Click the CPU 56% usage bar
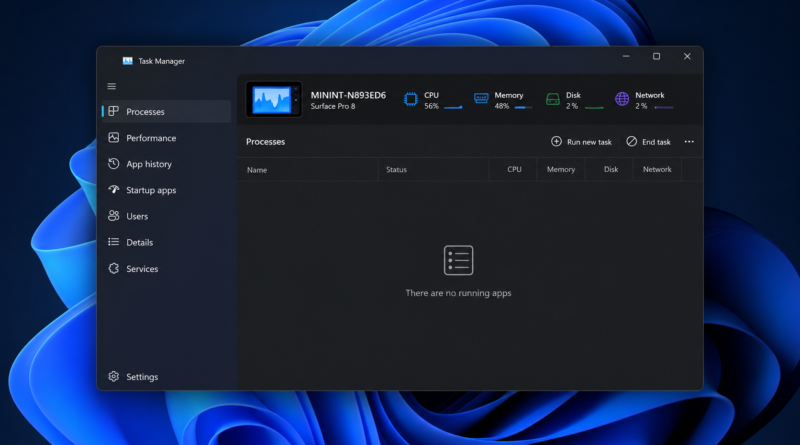Screen dimensions: 800x445 click(x=453, y=108)
